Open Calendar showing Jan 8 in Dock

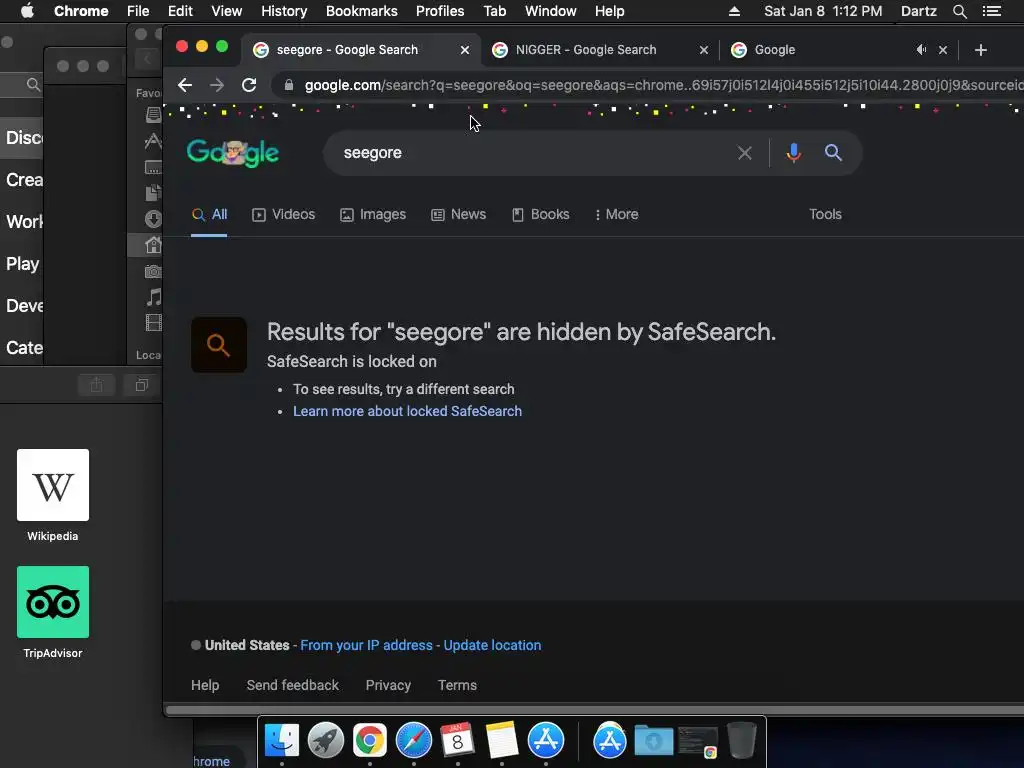click(457, 741)
